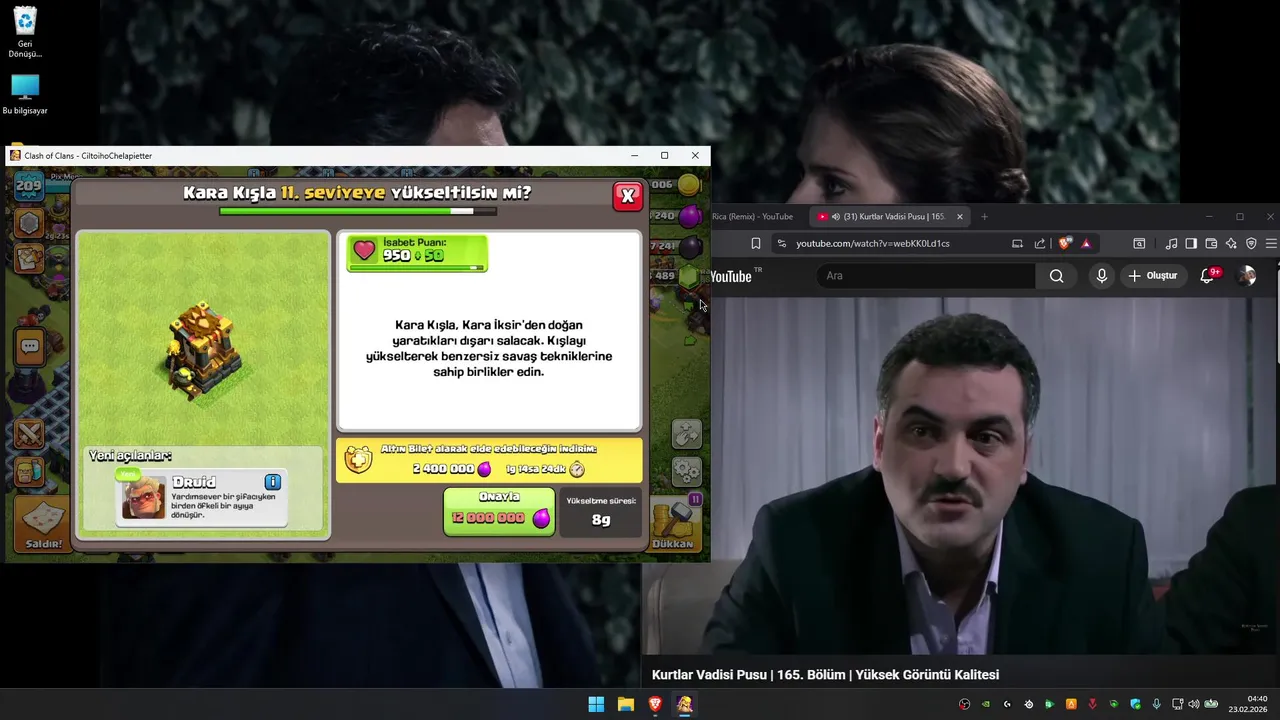Click the game settings gear icon
The image size is (1280, 720).
(686, 470)
